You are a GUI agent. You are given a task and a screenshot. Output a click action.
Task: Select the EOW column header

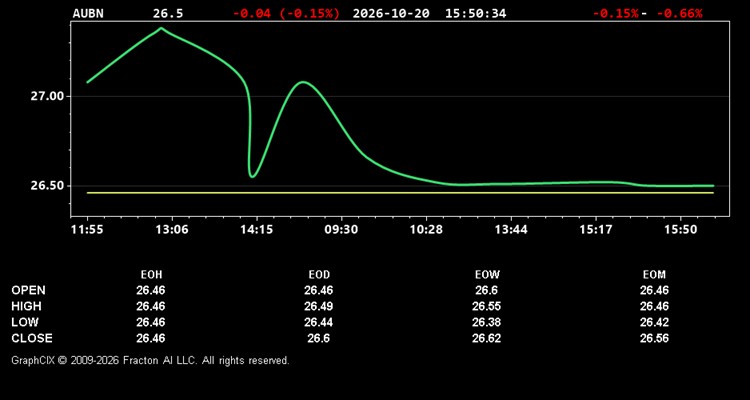coord(487,275)
